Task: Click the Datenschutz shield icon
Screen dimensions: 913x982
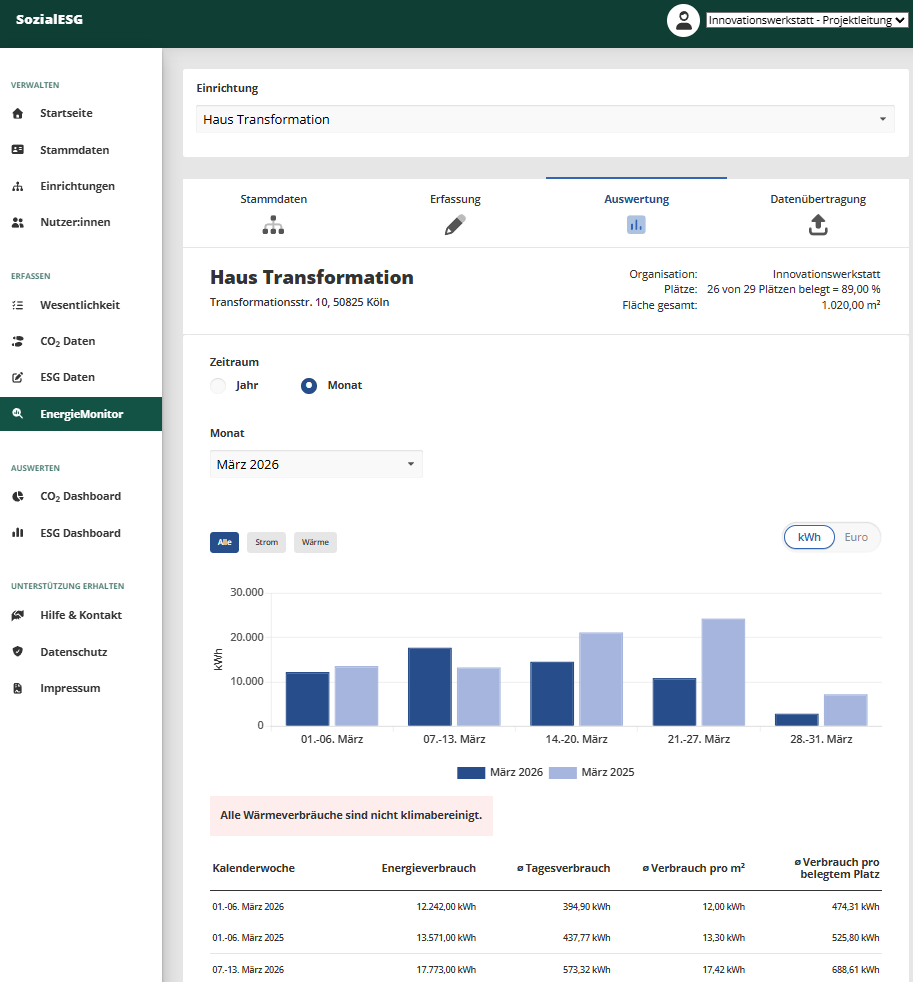Action: point(18,651)
